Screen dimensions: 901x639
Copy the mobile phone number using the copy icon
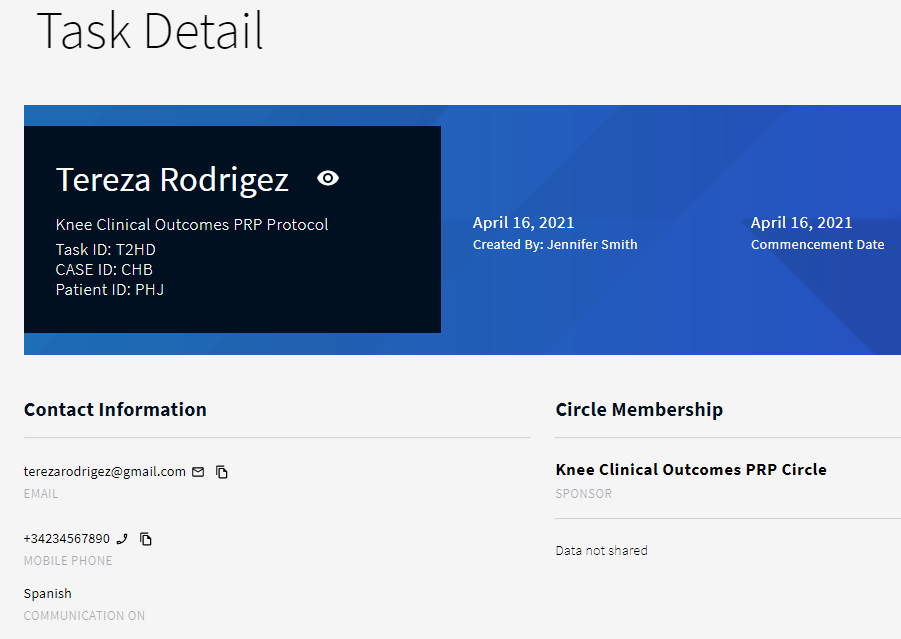pyautogui.click(x=146, y=539)
